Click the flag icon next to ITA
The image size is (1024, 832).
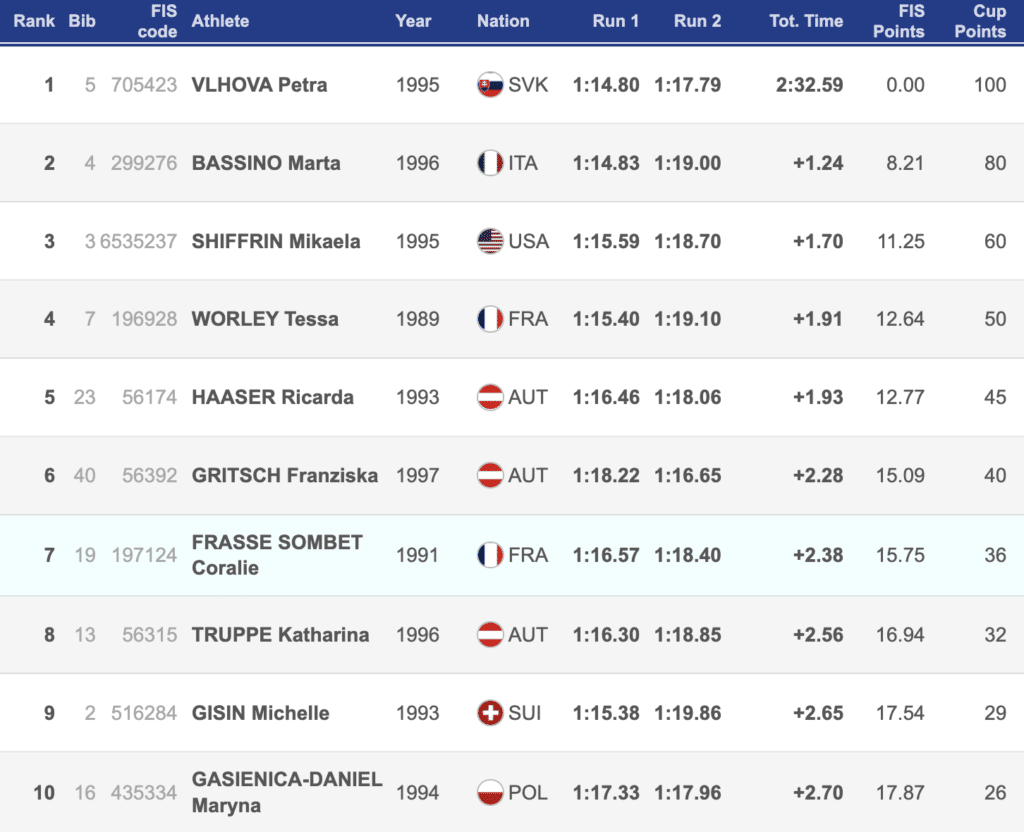pyautogui.click(x=490, y=163)
